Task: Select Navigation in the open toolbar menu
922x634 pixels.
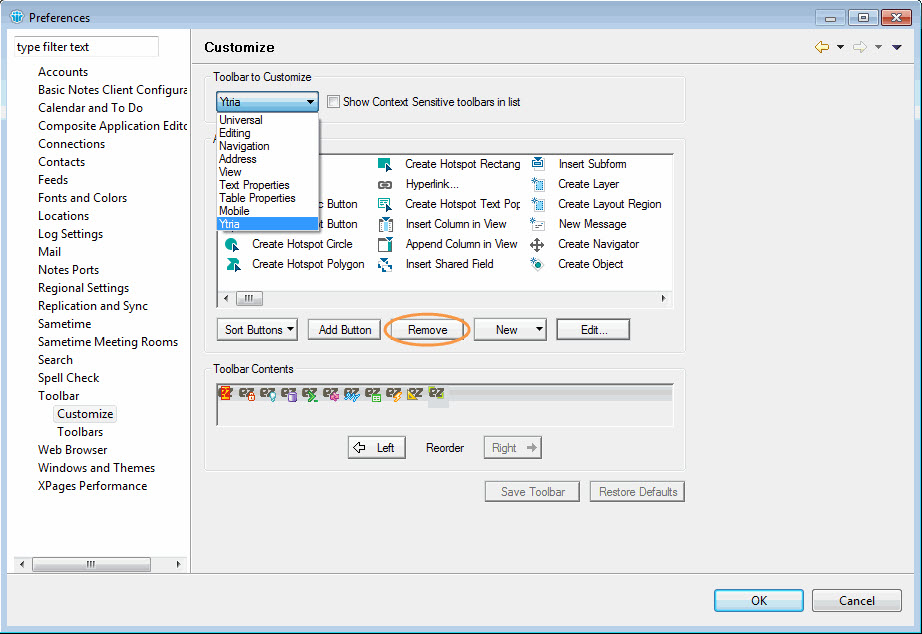Action: 244,146
